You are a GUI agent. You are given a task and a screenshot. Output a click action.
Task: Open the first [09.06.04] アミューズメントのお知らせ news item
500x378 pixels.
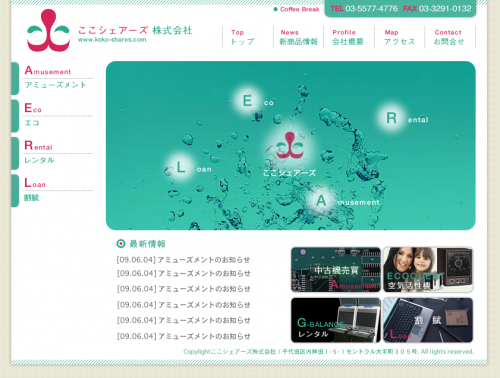tap(183, 260)
